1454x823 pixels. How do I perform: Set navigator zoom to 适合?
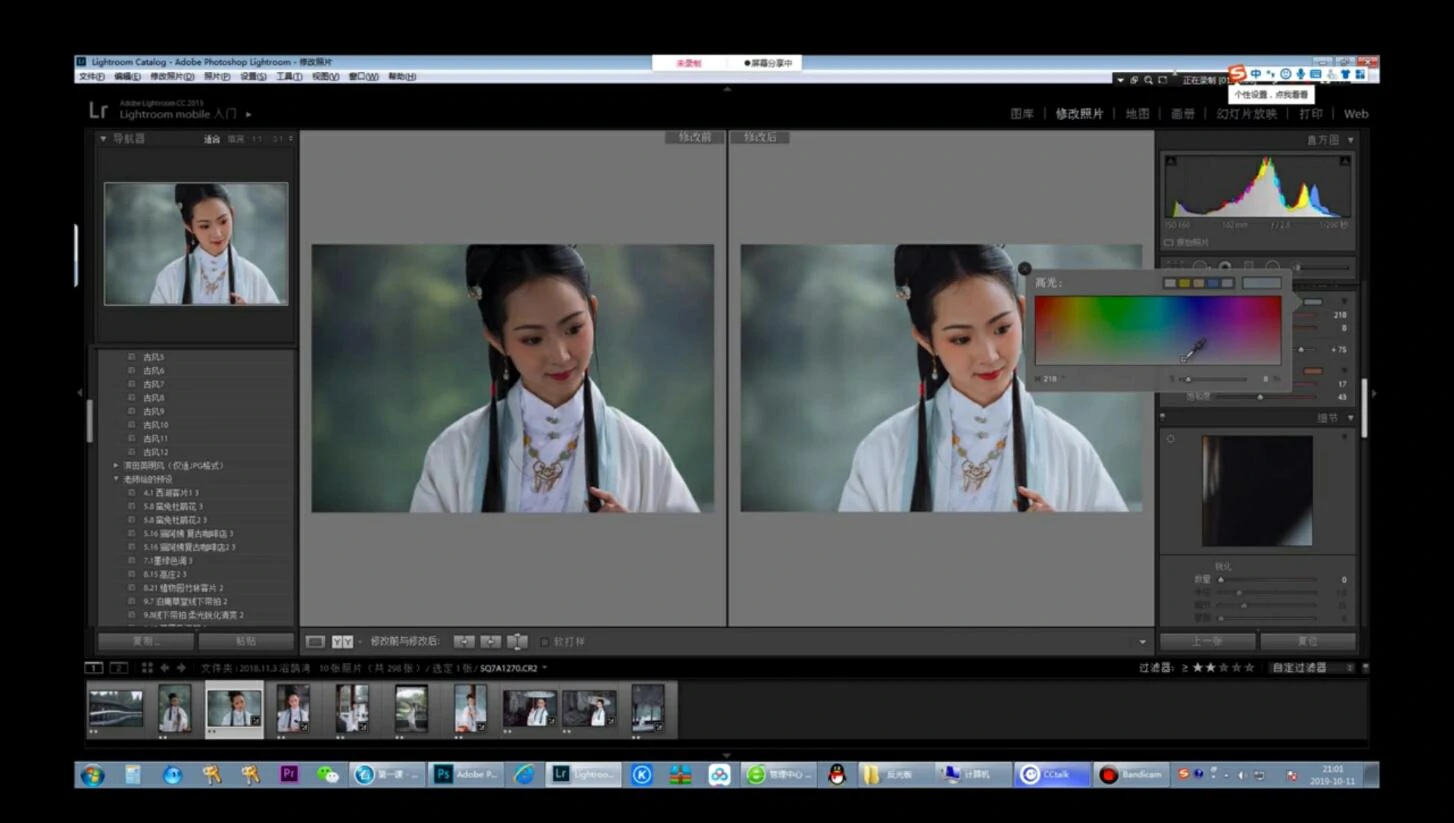(212, 139)
